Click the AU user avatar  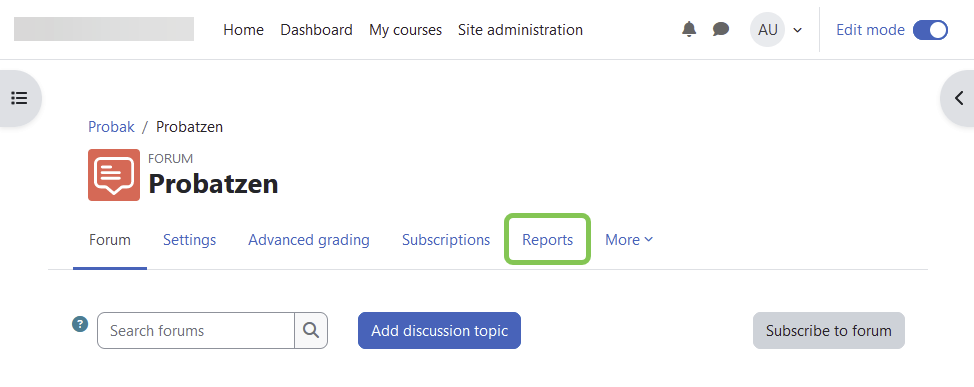tap(768, 30)
